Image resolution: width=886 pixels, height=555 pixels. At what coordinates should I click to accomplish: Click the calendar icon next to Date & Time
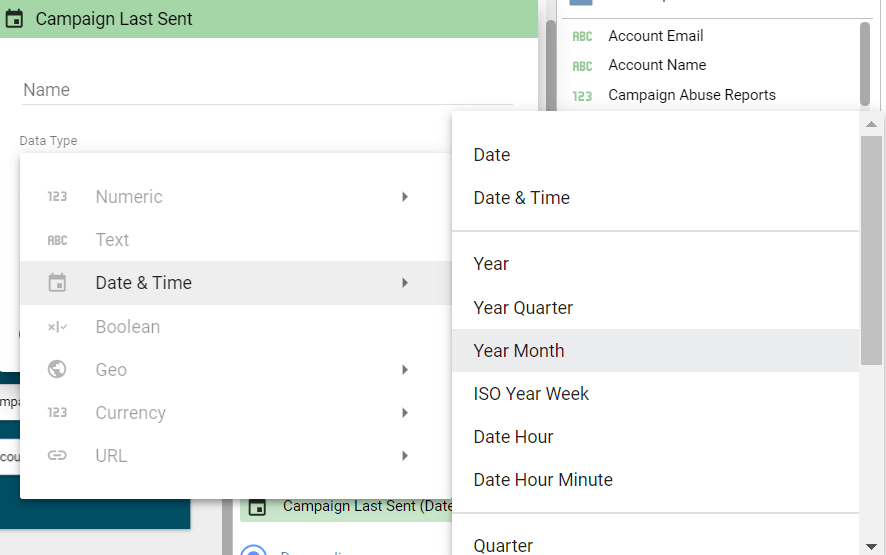(58, 283)
